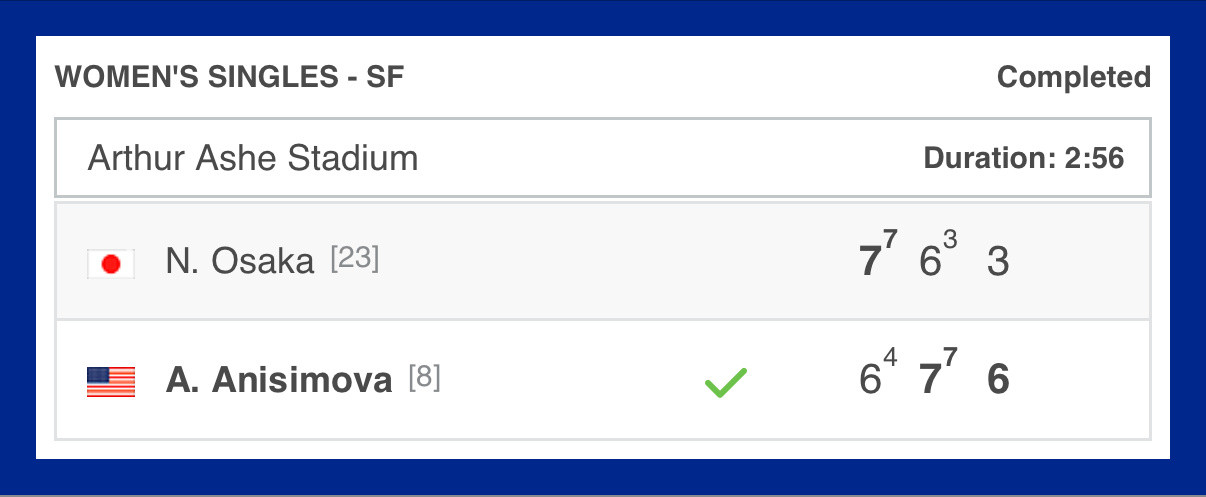This screenshot has width=1206, height=497.
Task: Click the Duration: 2:56 text
Action: point(1024,158)
